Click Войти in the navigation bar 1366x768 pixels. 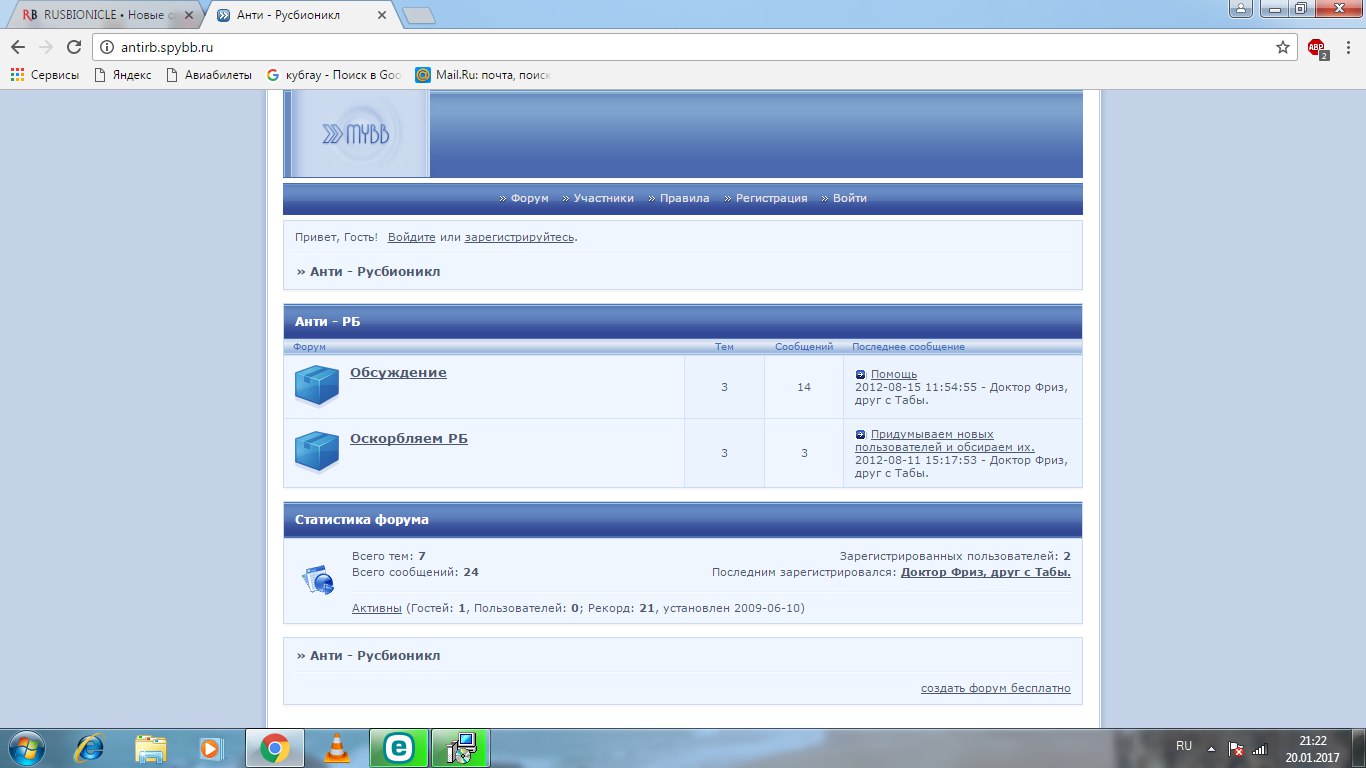pos(850,198)
